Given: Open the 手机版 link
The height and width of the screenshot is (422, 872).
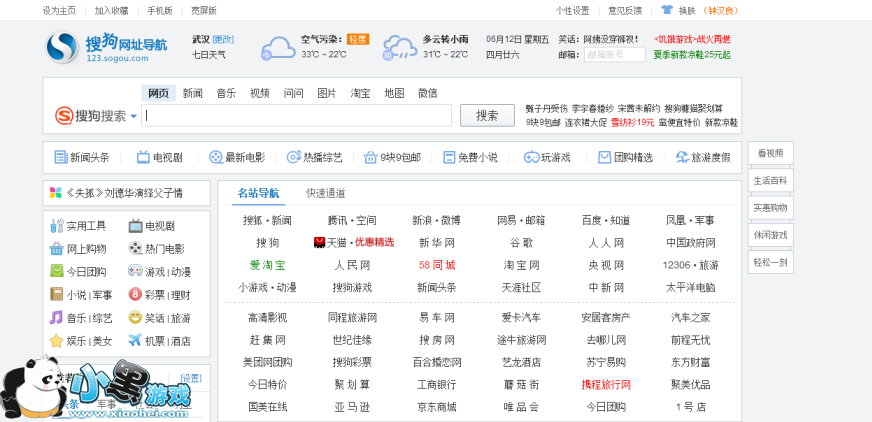Looking at the screenshot, I should tap(160, 10).
